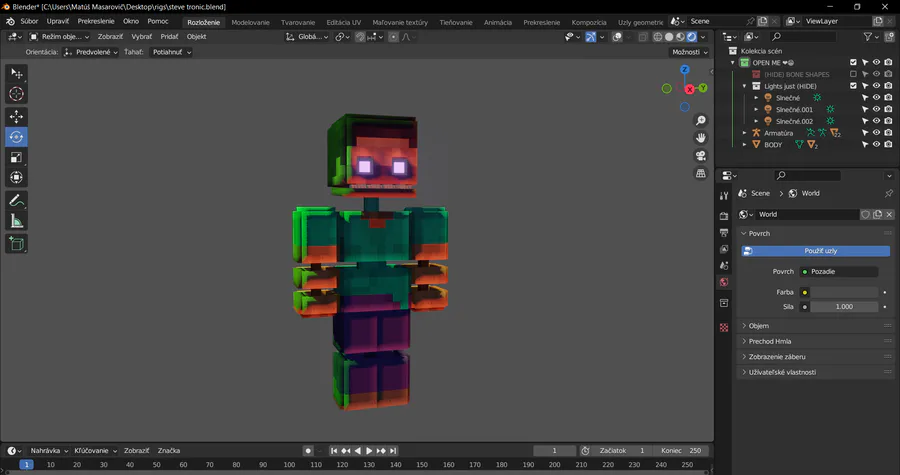The image size is (900, 475).
Task: Select the Add Cube tool
Action: (x=16, y=244)
